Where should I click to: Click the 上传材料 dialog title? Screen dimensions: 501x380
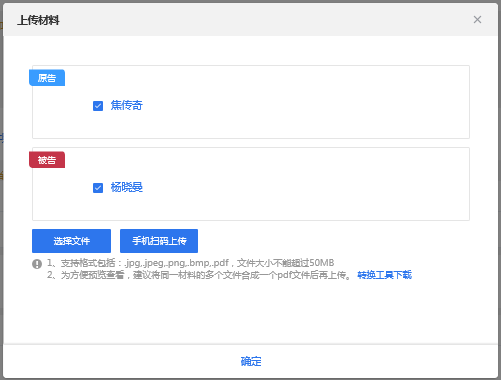click(38, 20)
